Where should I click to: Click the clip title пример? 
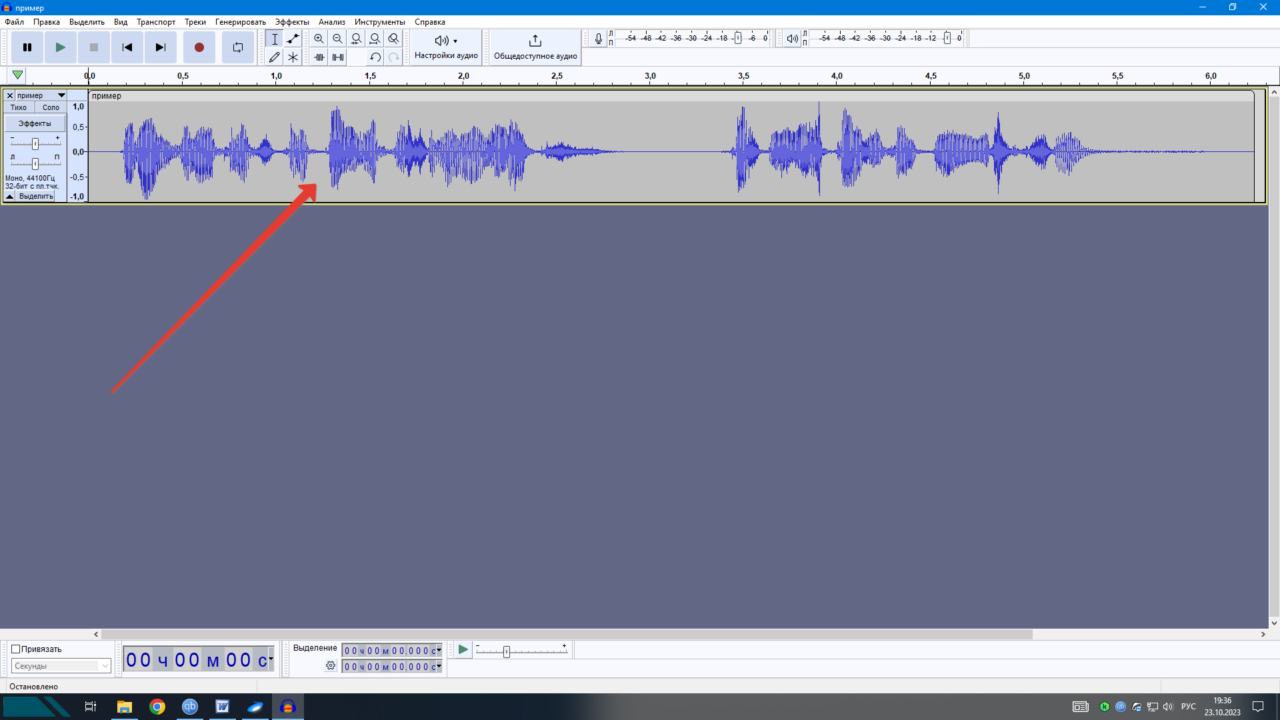(x=106, y=96)
